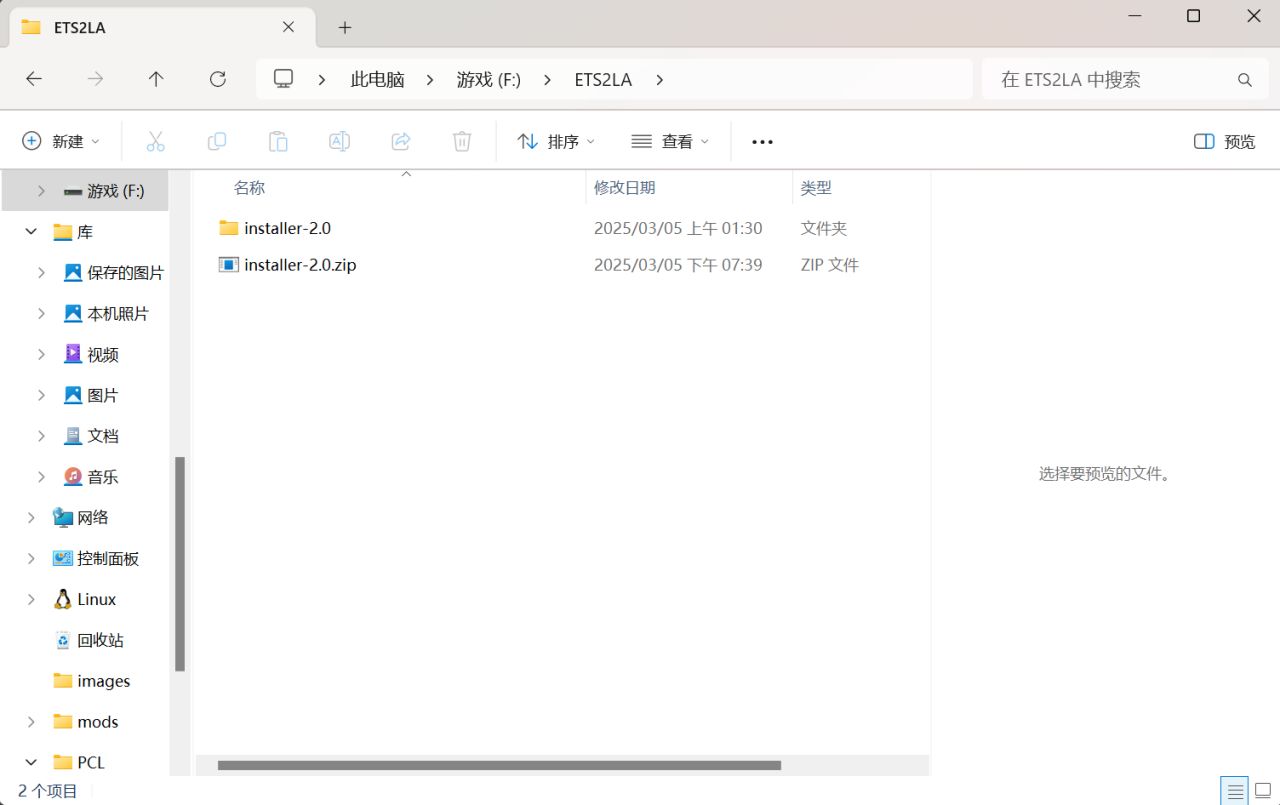Click 游戏 (F:) in the address bar
This screenshot has height=805, width=1280.
[x=489, y=80]
